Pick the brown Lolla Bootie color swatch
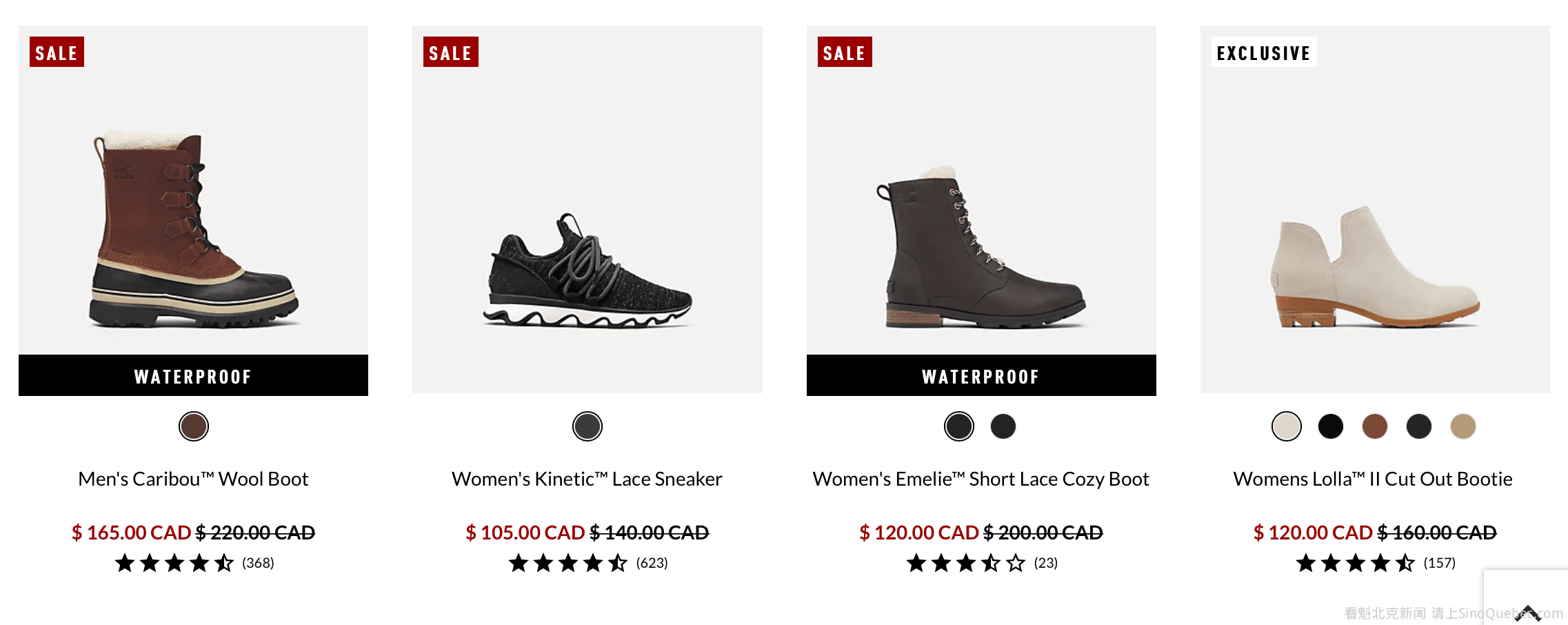Viewport: 1568px width, 625px height. [1374, 426]
